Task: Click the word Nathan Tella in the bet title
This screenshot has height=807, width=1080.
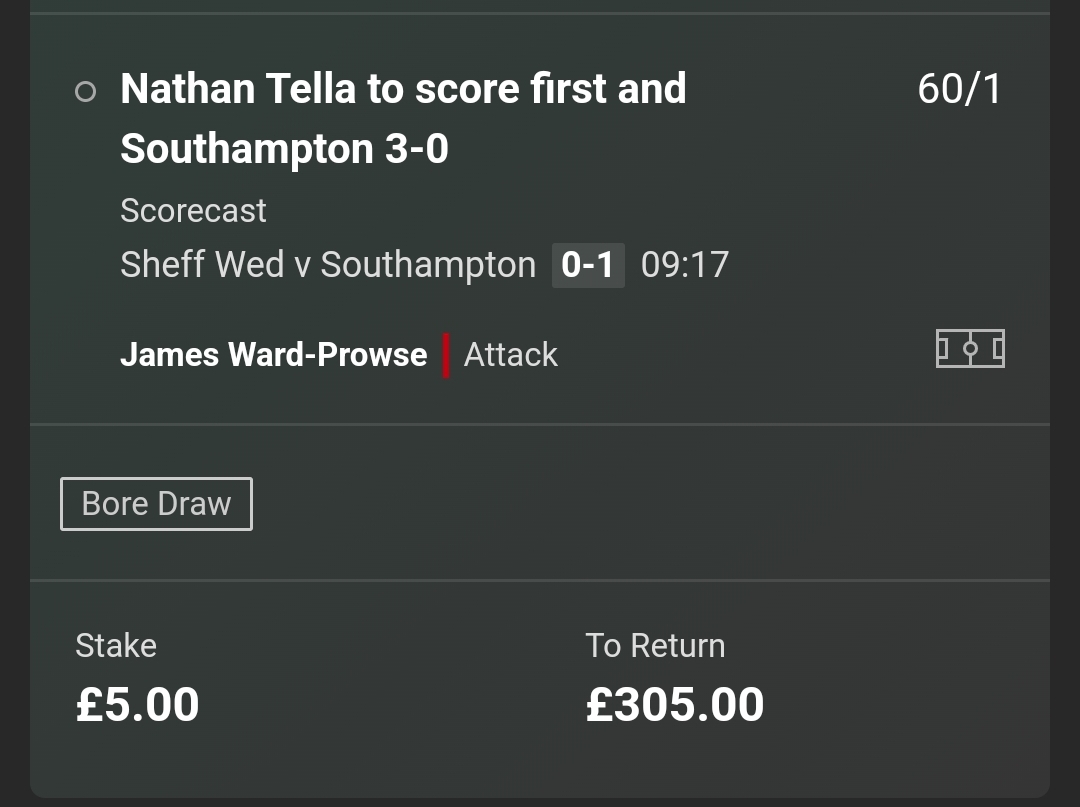Action: [x=238, y=90]
